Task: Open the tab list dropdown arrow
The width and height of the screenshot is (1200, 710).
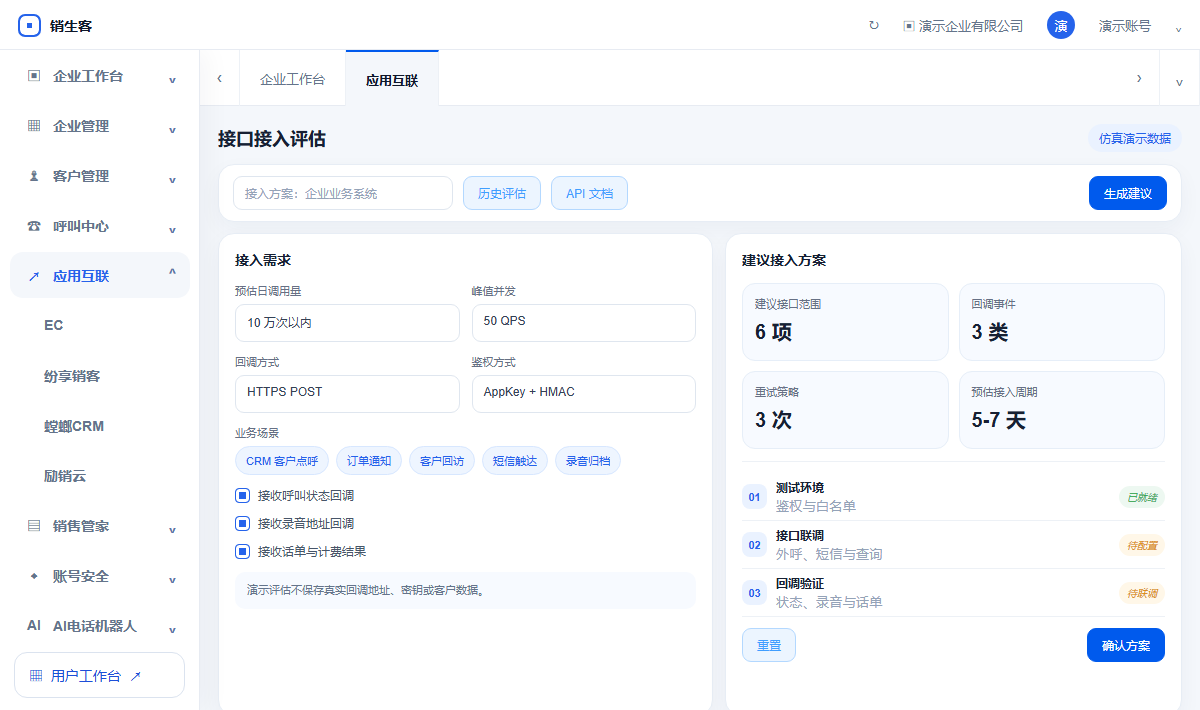Action: [1179, 83]
